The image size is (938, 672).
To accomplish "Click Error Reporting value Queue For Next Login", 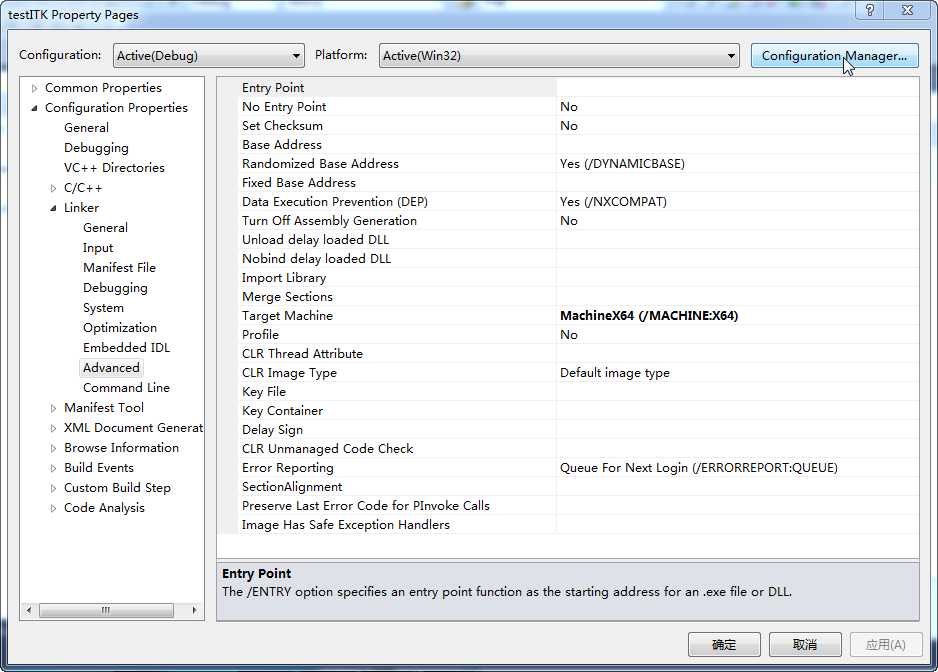I will click(737, 468).
